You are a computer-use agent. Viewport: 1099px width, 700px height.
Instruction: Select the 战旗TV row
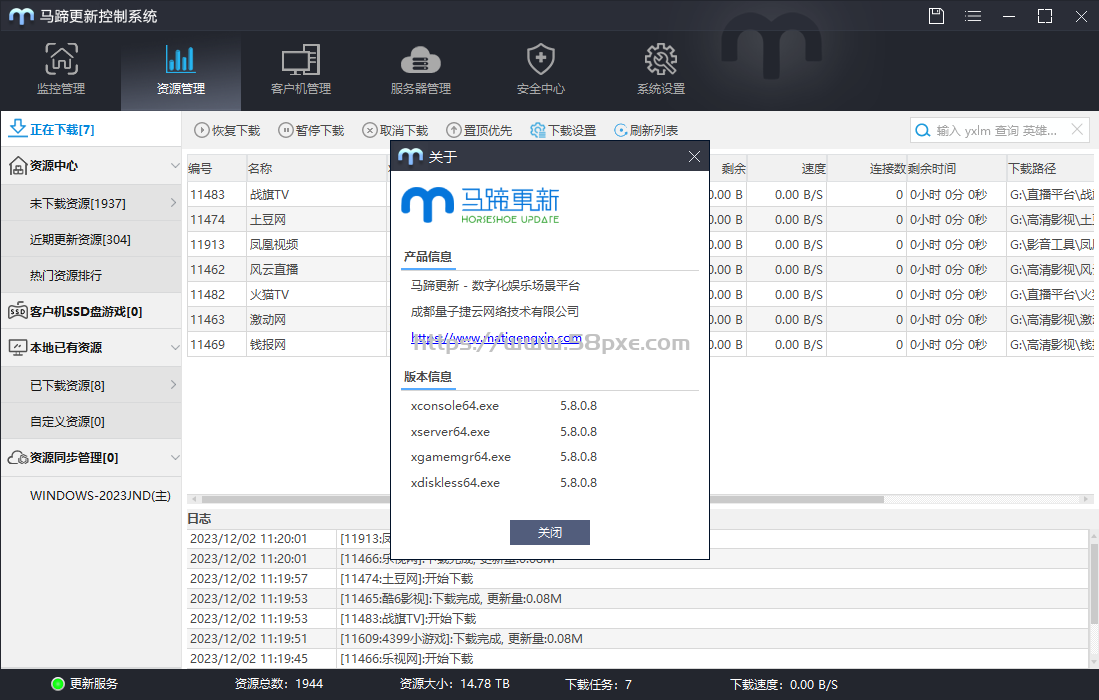pos(287,195)
